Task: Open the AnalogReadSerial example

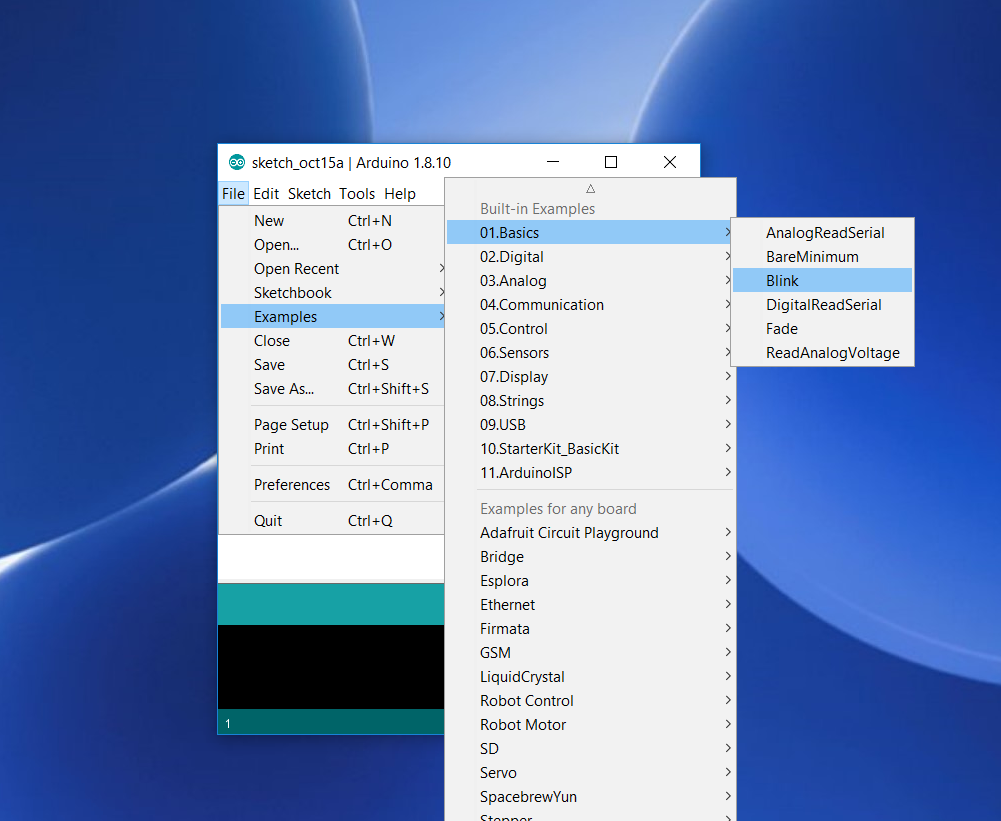Action: (822, 233)
